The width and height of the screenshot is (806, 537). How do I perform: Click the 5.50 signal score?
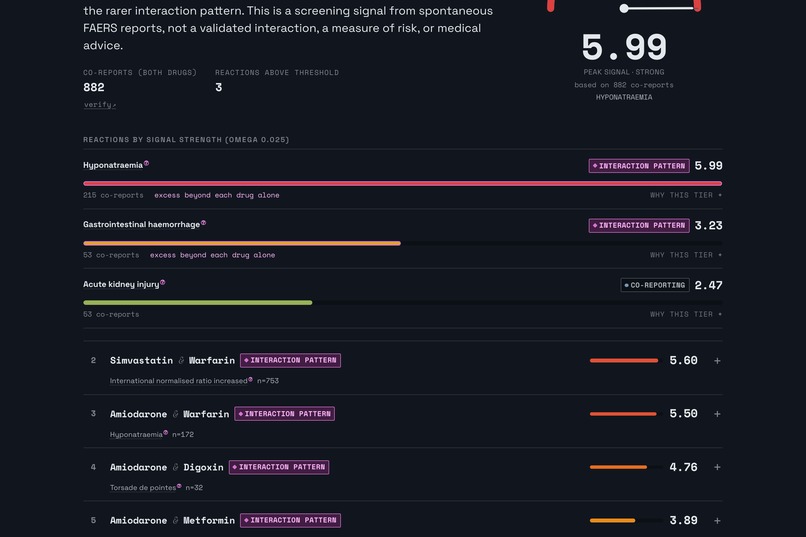click(x=683, y=414)
